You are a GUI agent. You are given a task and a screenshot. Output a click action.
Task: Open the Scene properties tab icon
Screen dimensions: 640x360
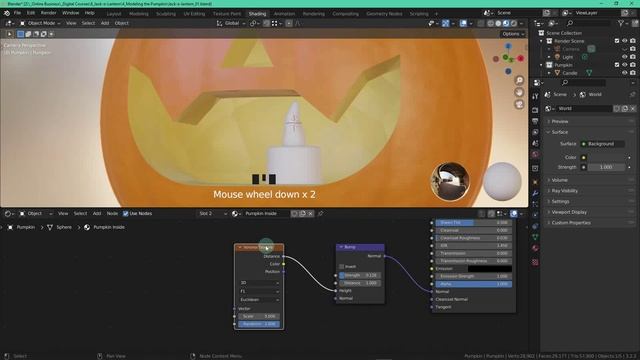535,143
